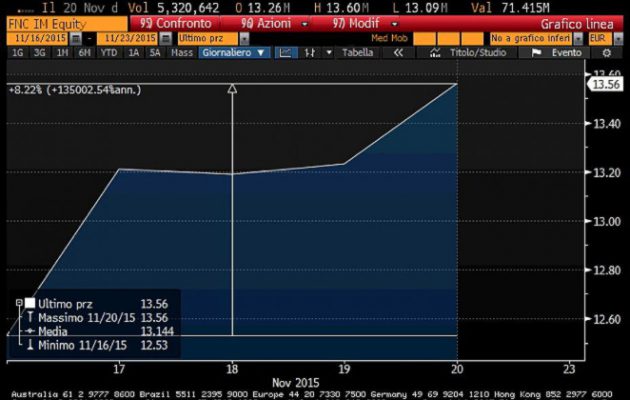Screen dimensions: 630x400
Task: Select the 6M time range
Action: click(85, 52)
